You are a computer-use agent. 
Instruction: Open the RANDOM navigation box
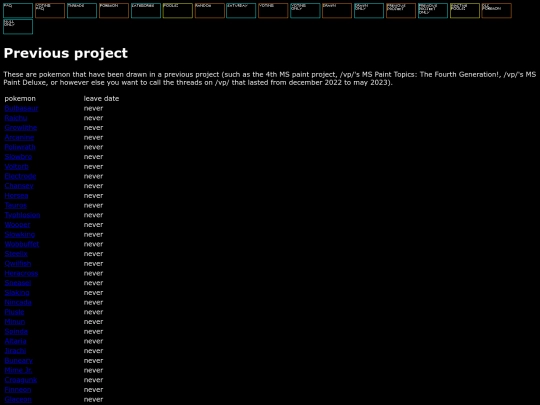click(210, 11)
